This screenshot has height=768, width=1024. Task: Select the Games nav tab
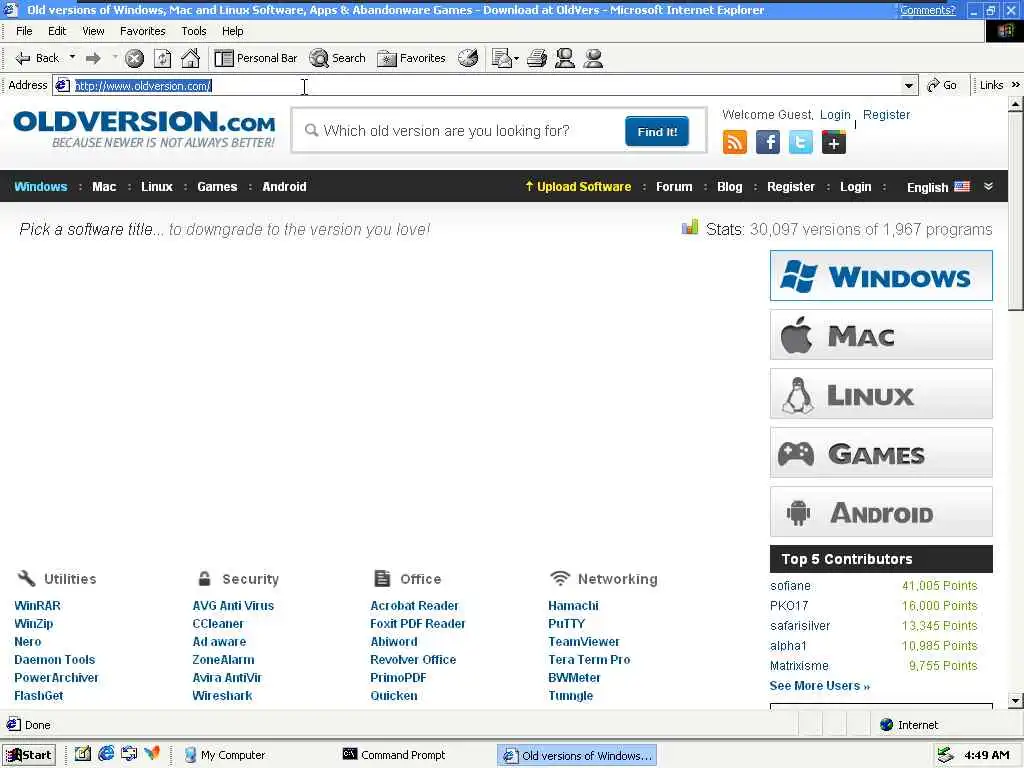pyautogui.click(x=217, y=187)
